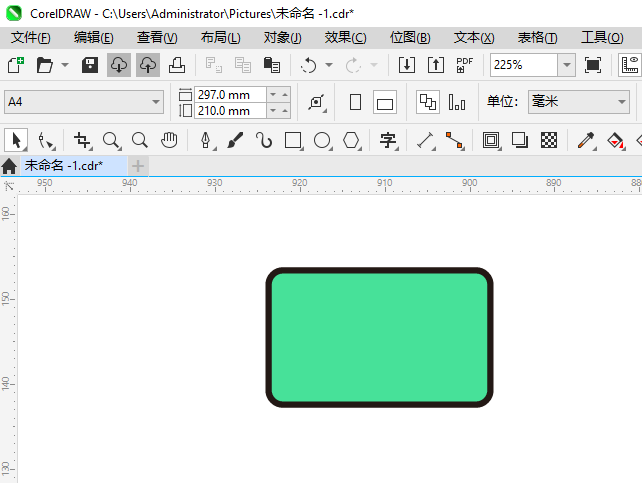Select the Rectangle tool
Screen dimensions: 642x483
point(293,140)
